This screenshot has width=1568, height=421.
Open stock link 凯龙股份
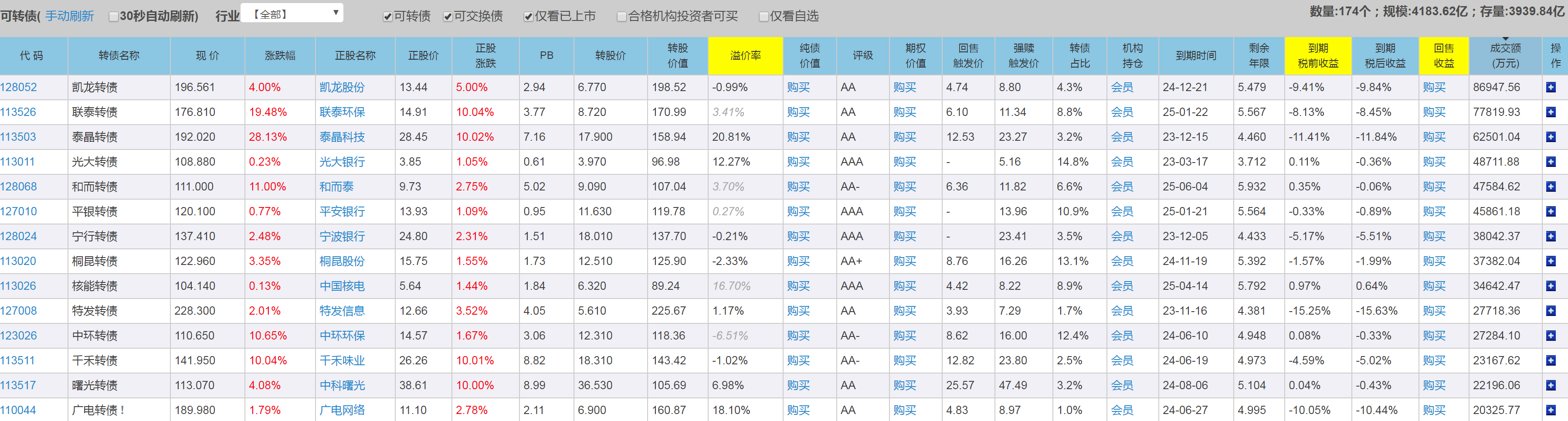click(x=342, y=88)
